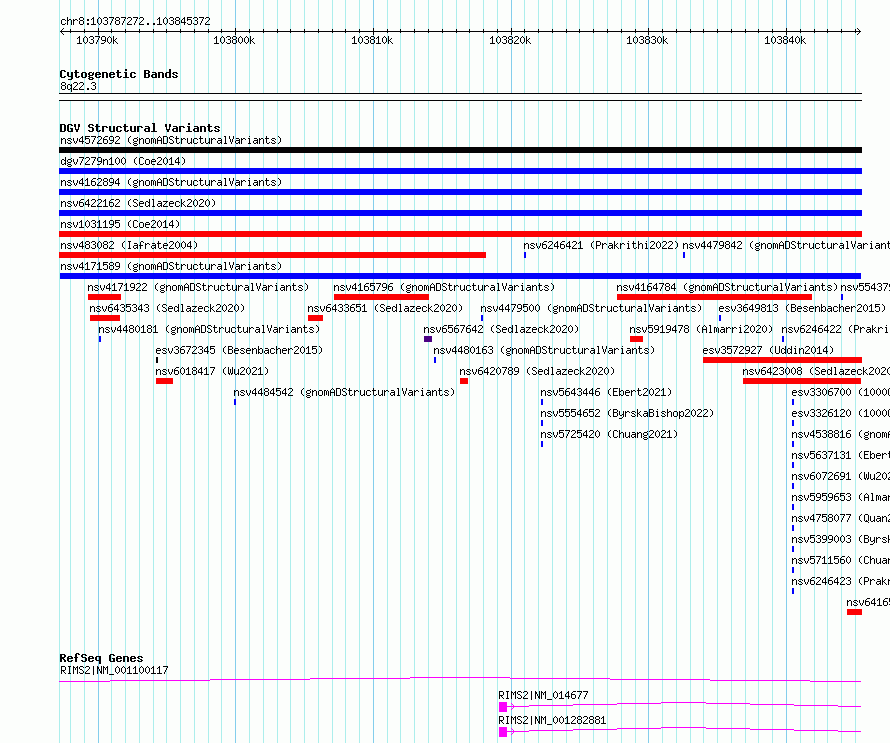The height and width of the screenshot is (743, 890).
Task: Open variant nsv4162894 label
Action: pyautogui.click(x=171, y=182)
